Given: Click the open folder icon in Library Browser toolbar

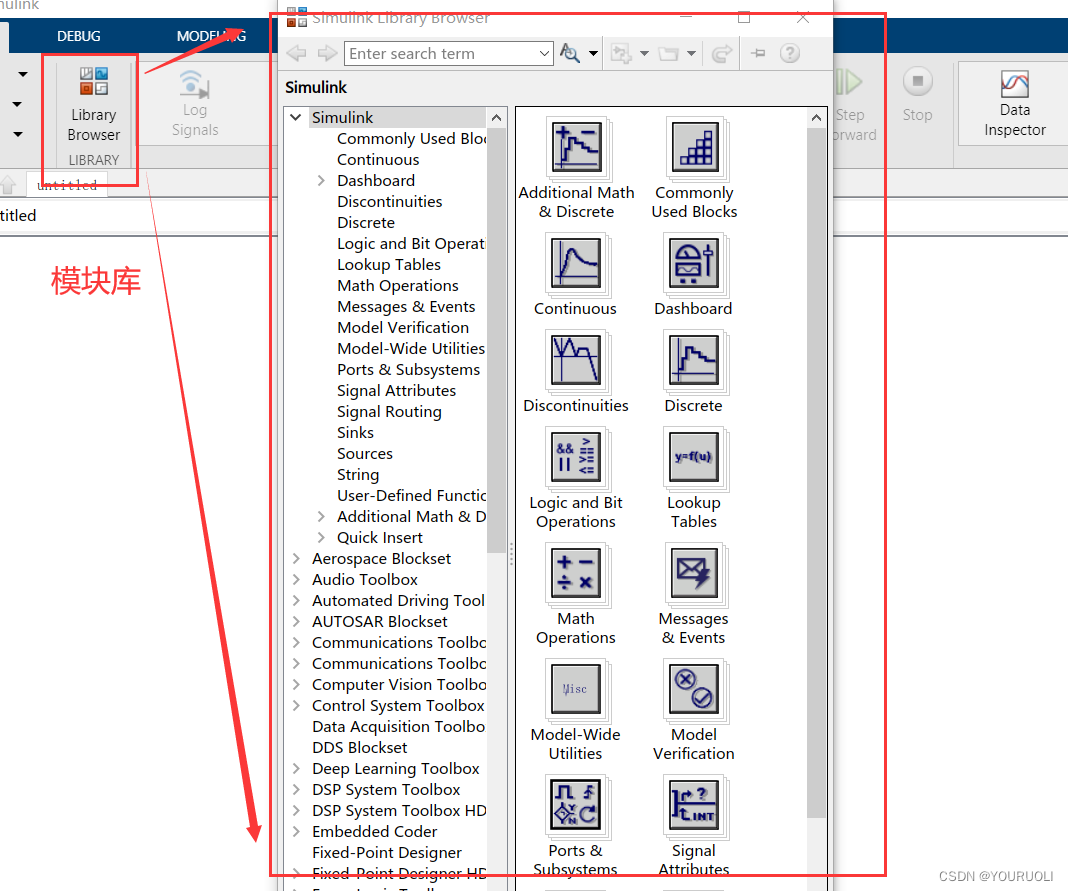Looking at the screenshot, I should (x=669, y=53).
